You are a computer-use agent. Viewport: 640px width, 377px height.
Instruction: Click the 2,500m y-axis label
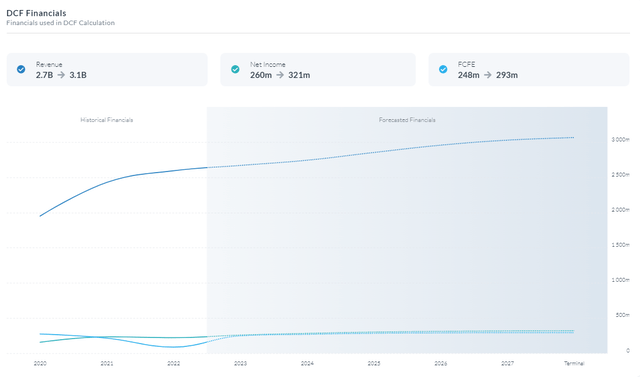620,175
